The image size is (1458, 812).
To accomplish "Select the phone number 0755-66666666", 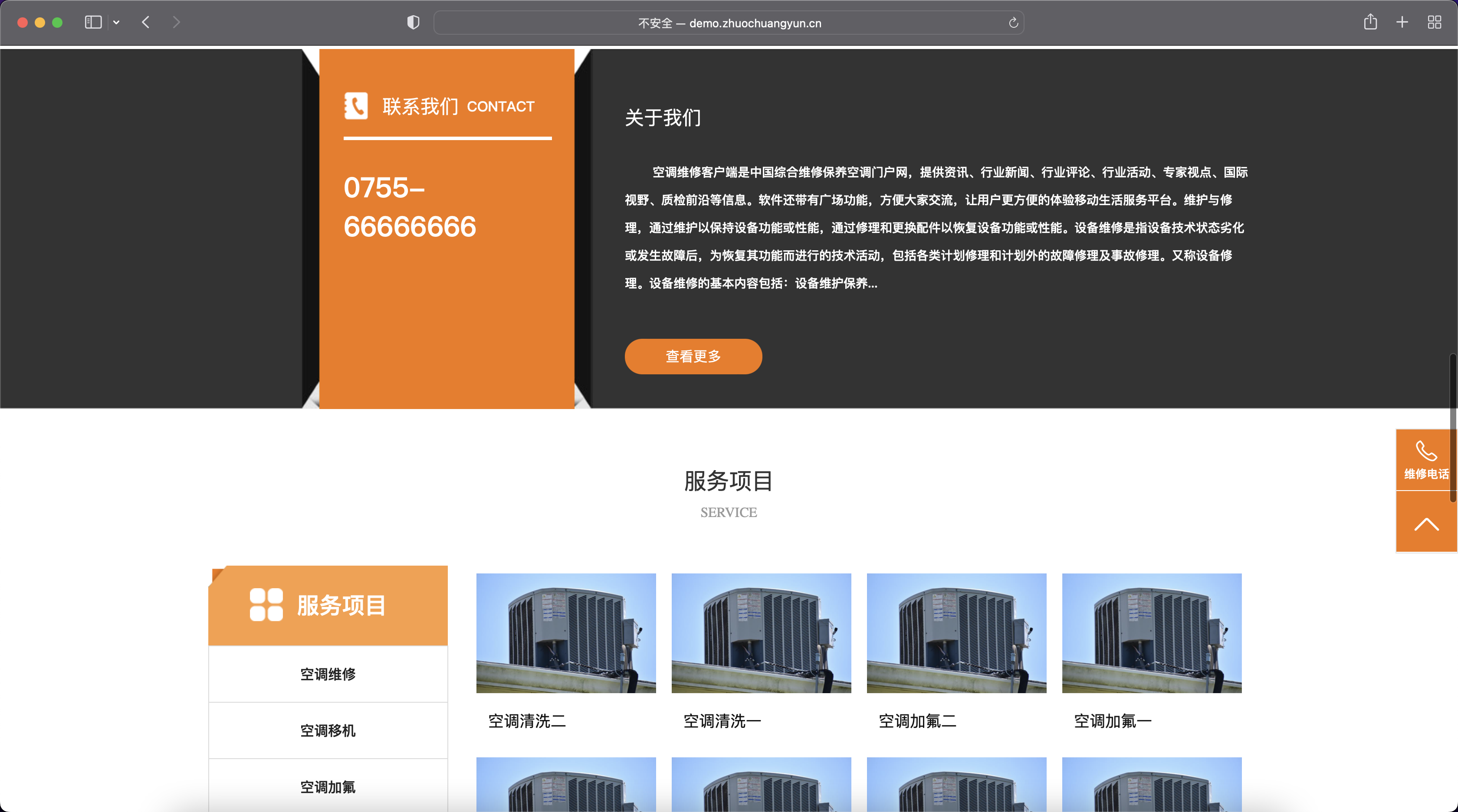I will [410, 207].
